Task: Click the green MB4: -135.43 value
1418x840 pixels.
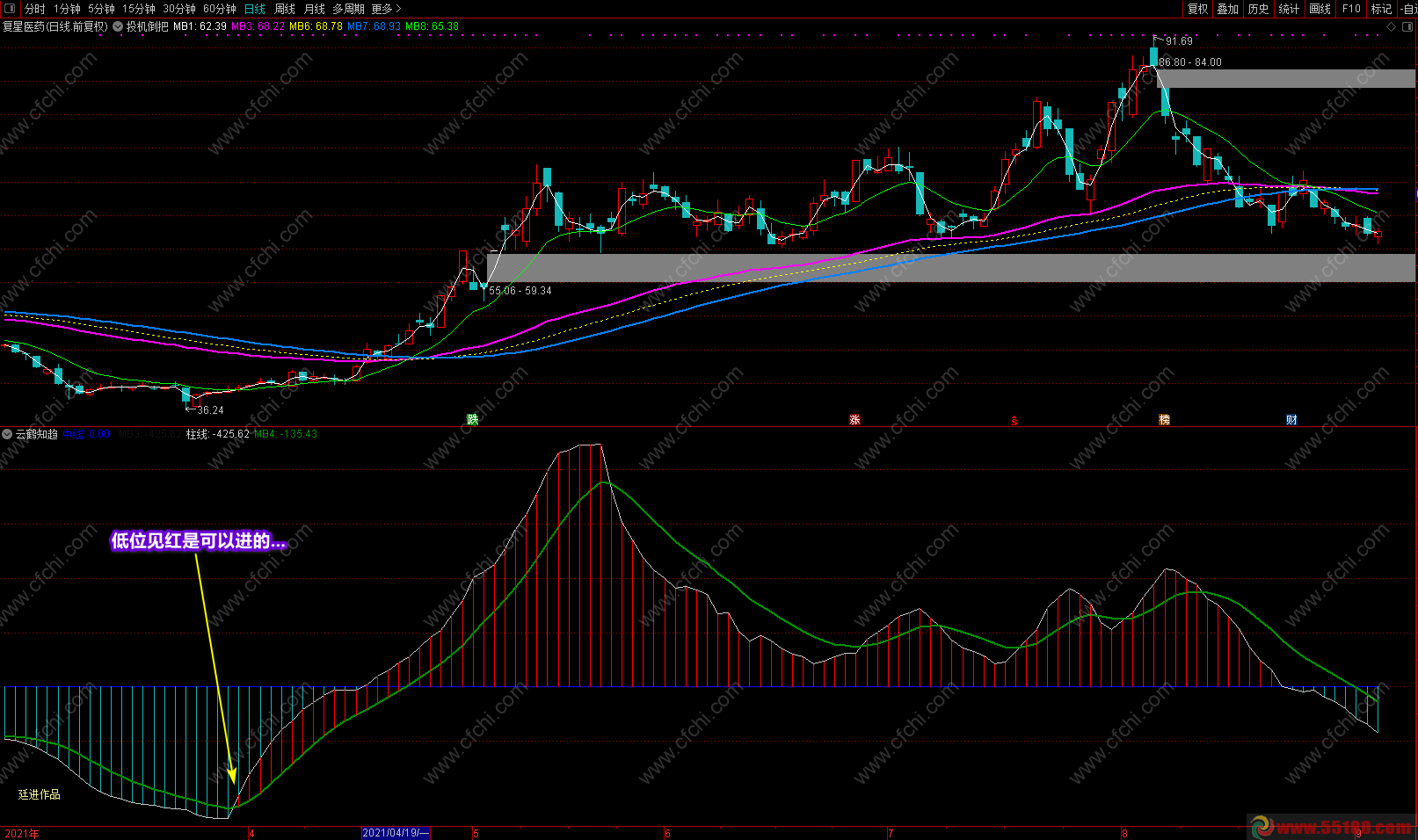Action: (x=286, y=434)
